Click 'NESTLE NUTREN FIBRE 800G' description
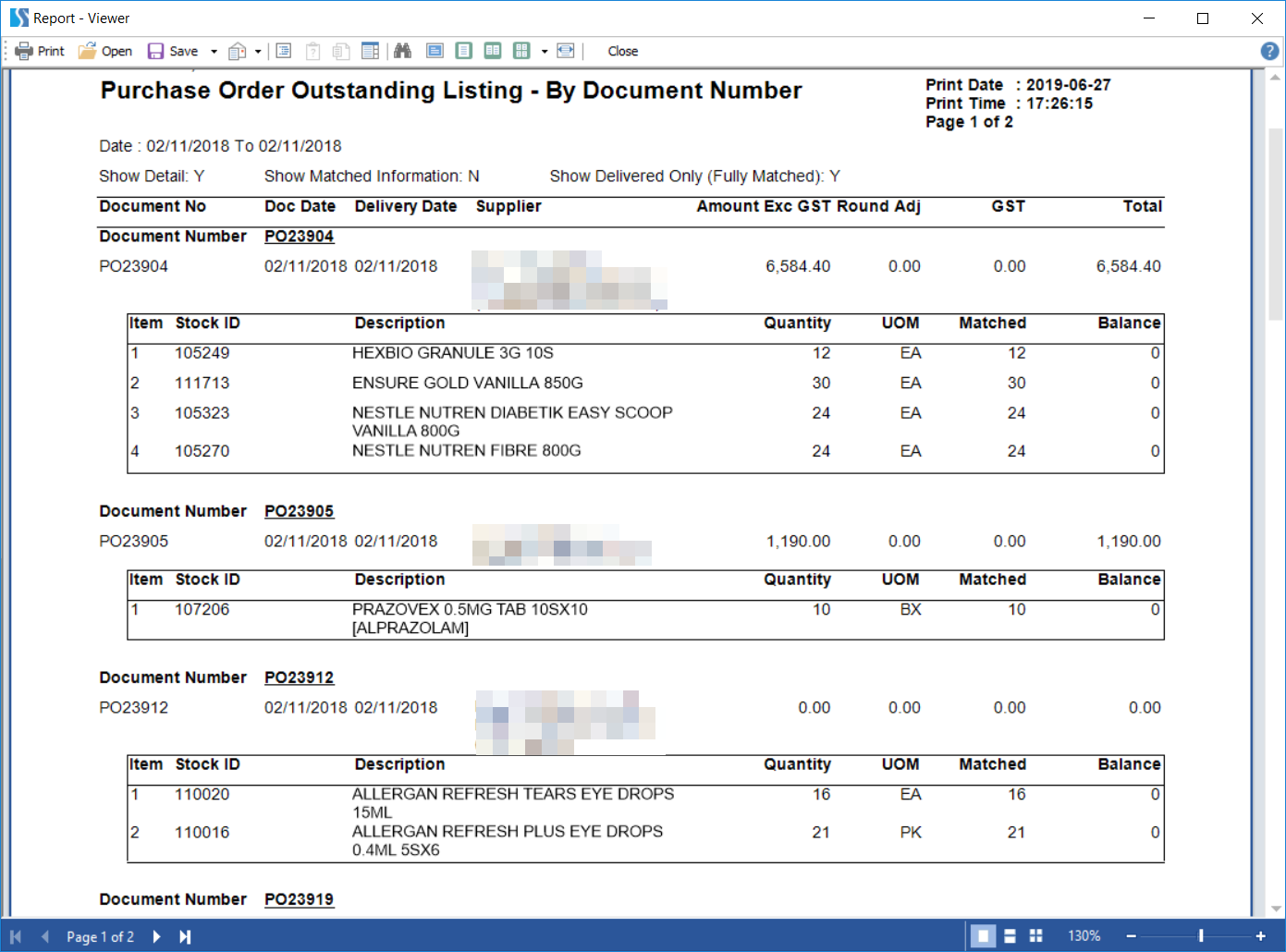This screenshot has height=952, width=1286. 467,451
